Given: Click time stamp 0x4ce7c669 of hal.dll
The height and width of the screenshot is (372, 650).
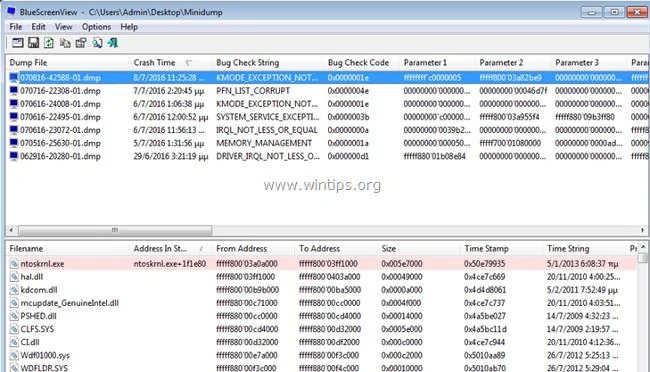Looking at the screenshot, I should (485, 277).
